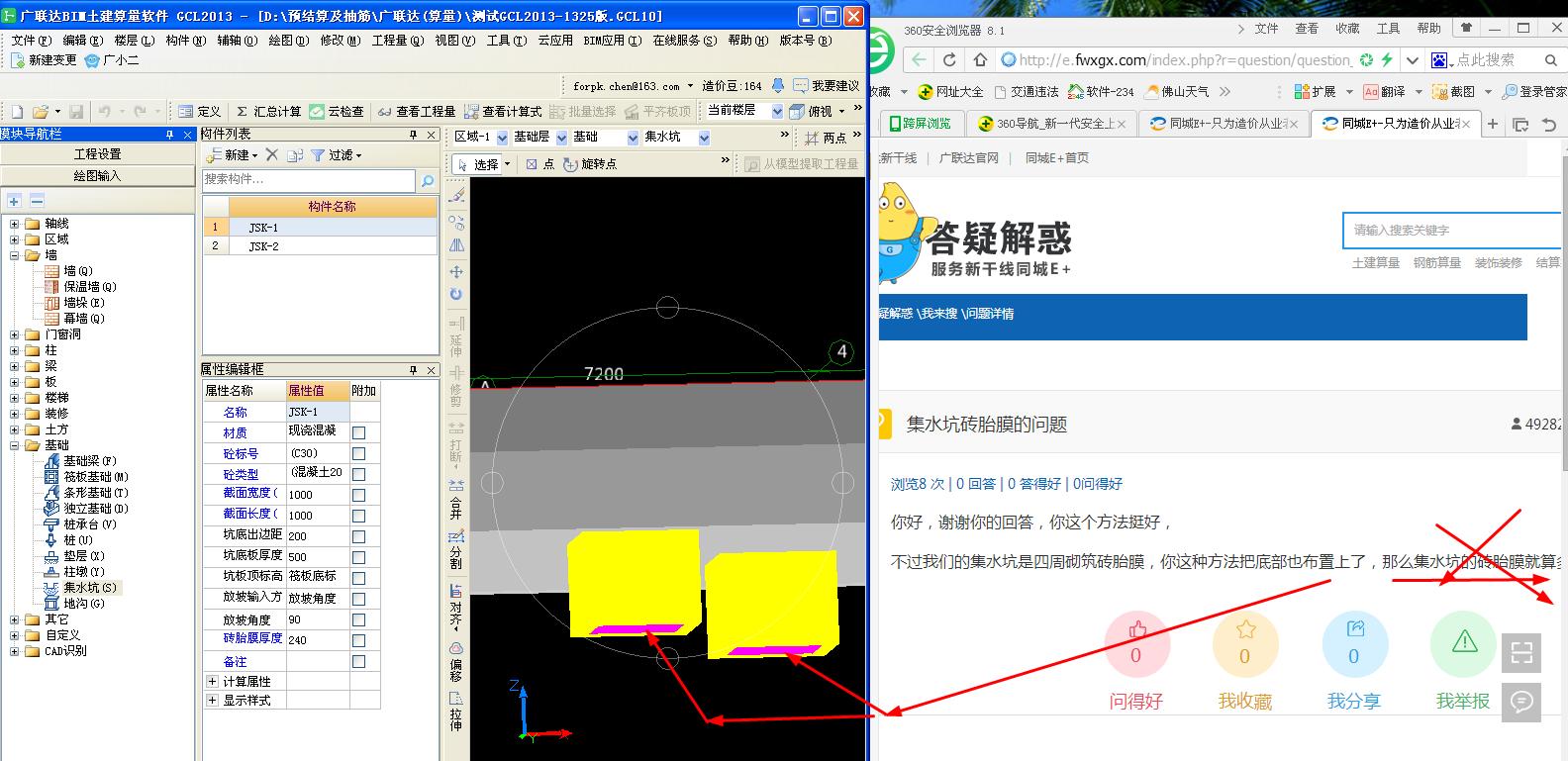
Task: Toggle 附加 checkbox for 截面宽度 row
Action: tap(358, 495)
